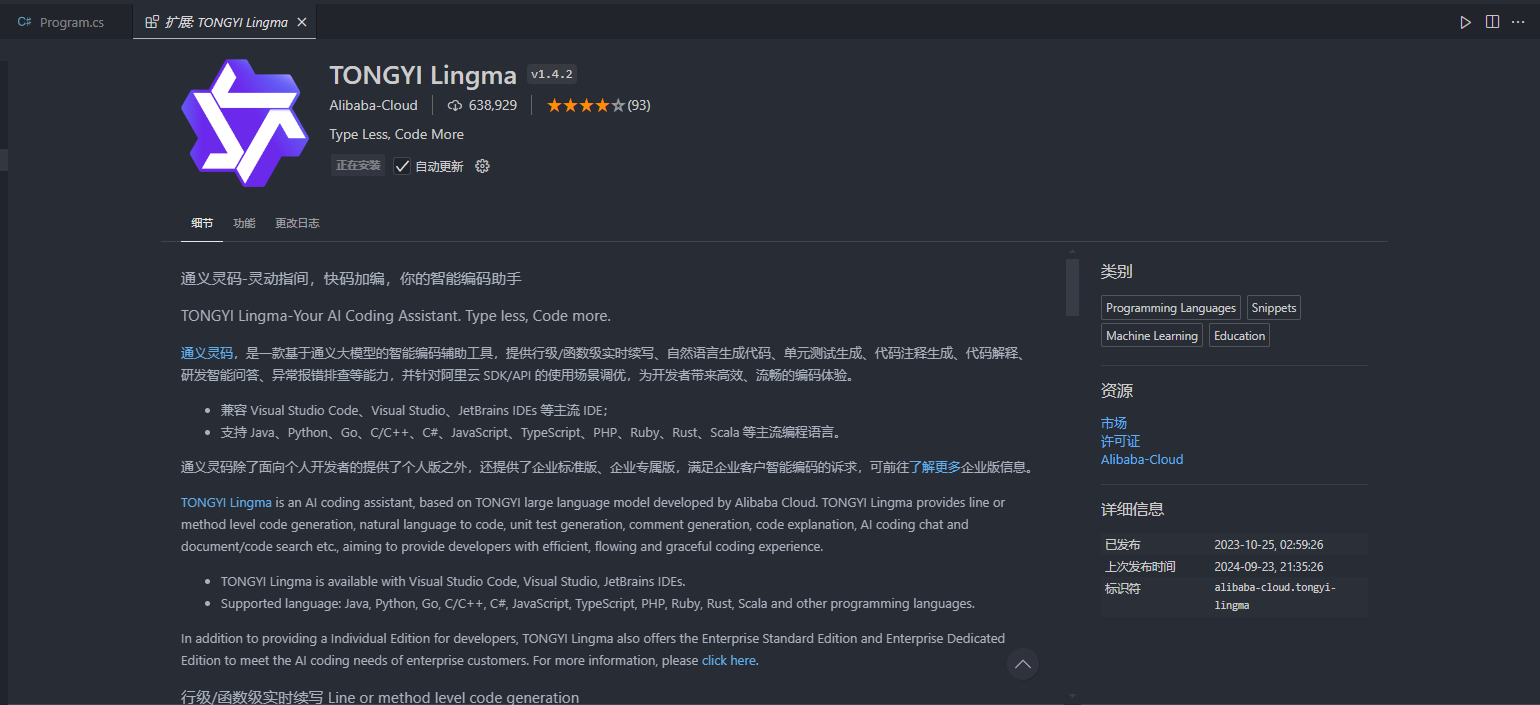Follow the 了解更多 link
The height and width of the screenshot is (705, 1540).
click(x=935, y=467)
